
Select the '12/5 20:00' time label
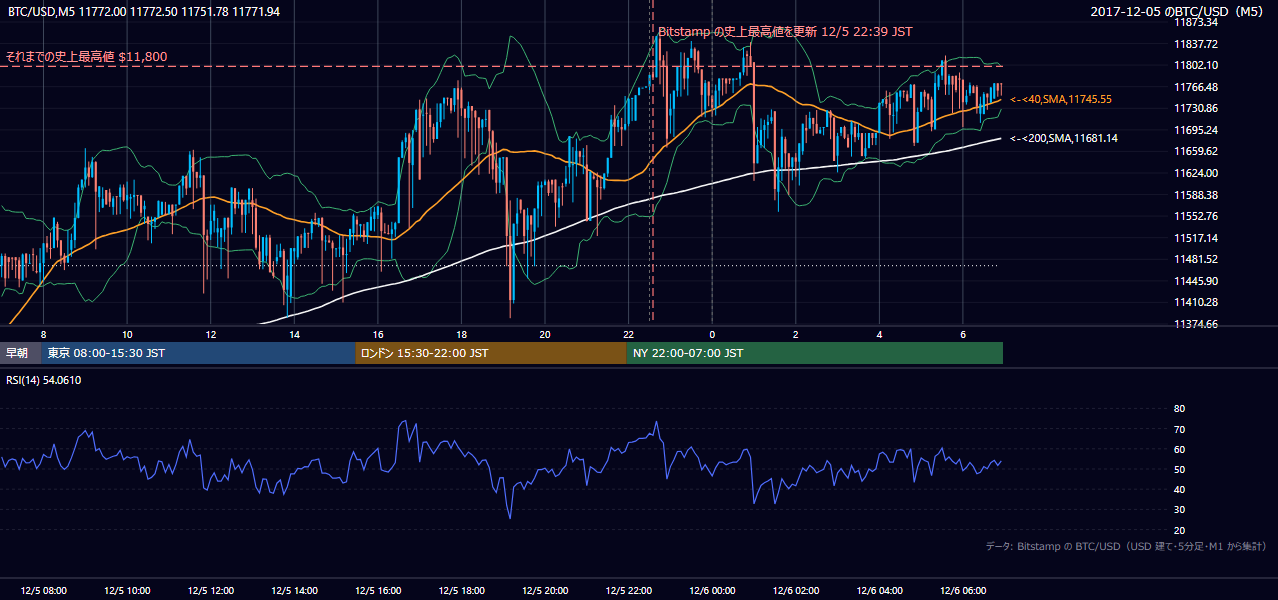pos(545,591)
